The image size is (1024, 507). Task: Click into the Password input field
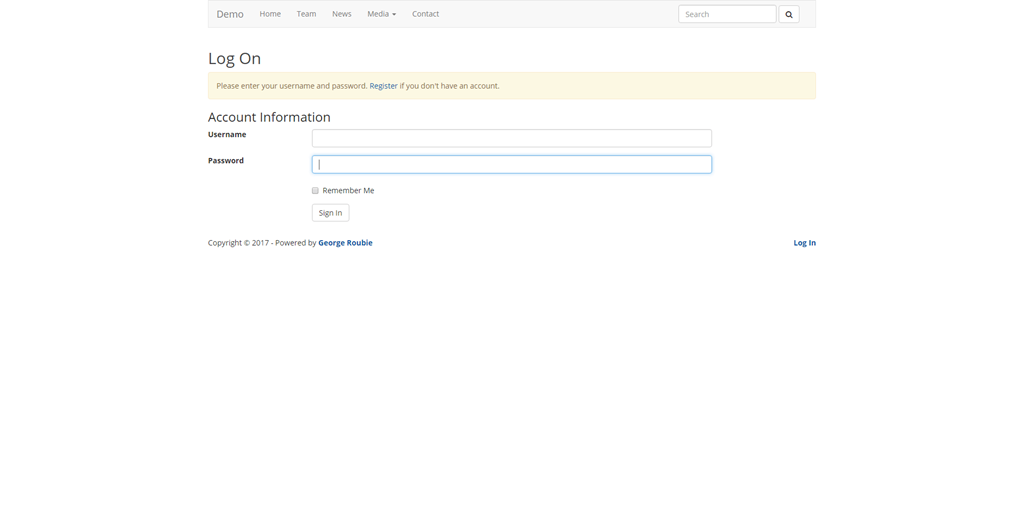click(x=511, y=164)
